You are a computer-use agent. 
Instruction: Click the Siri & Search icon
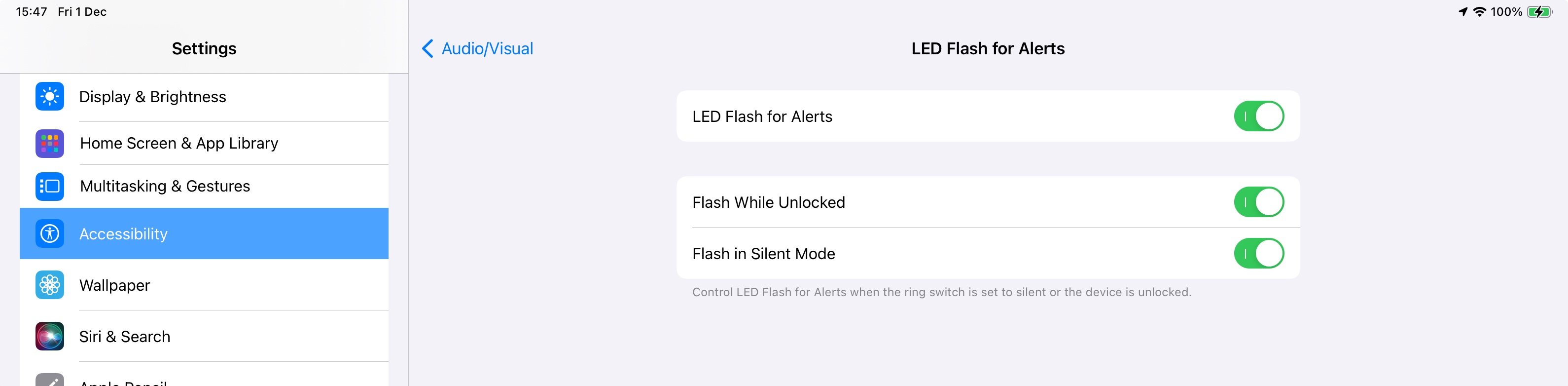point(49,336)
